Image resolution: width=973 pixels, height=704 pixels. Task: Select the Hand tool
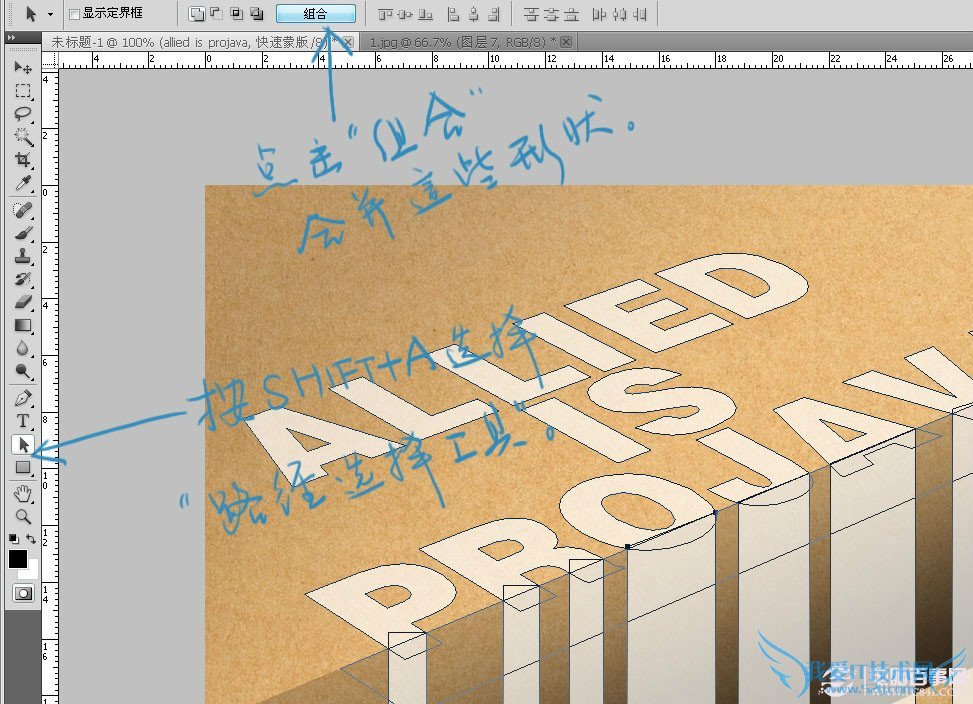pyautogui.click(x=23, y=494)
